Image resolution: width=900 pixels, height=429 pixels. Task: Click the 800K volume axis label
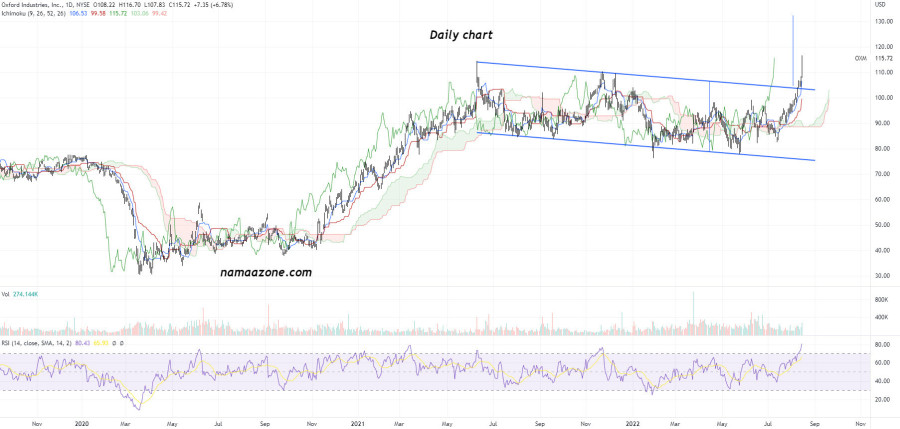pyautogui.click(x=881, y=300)
